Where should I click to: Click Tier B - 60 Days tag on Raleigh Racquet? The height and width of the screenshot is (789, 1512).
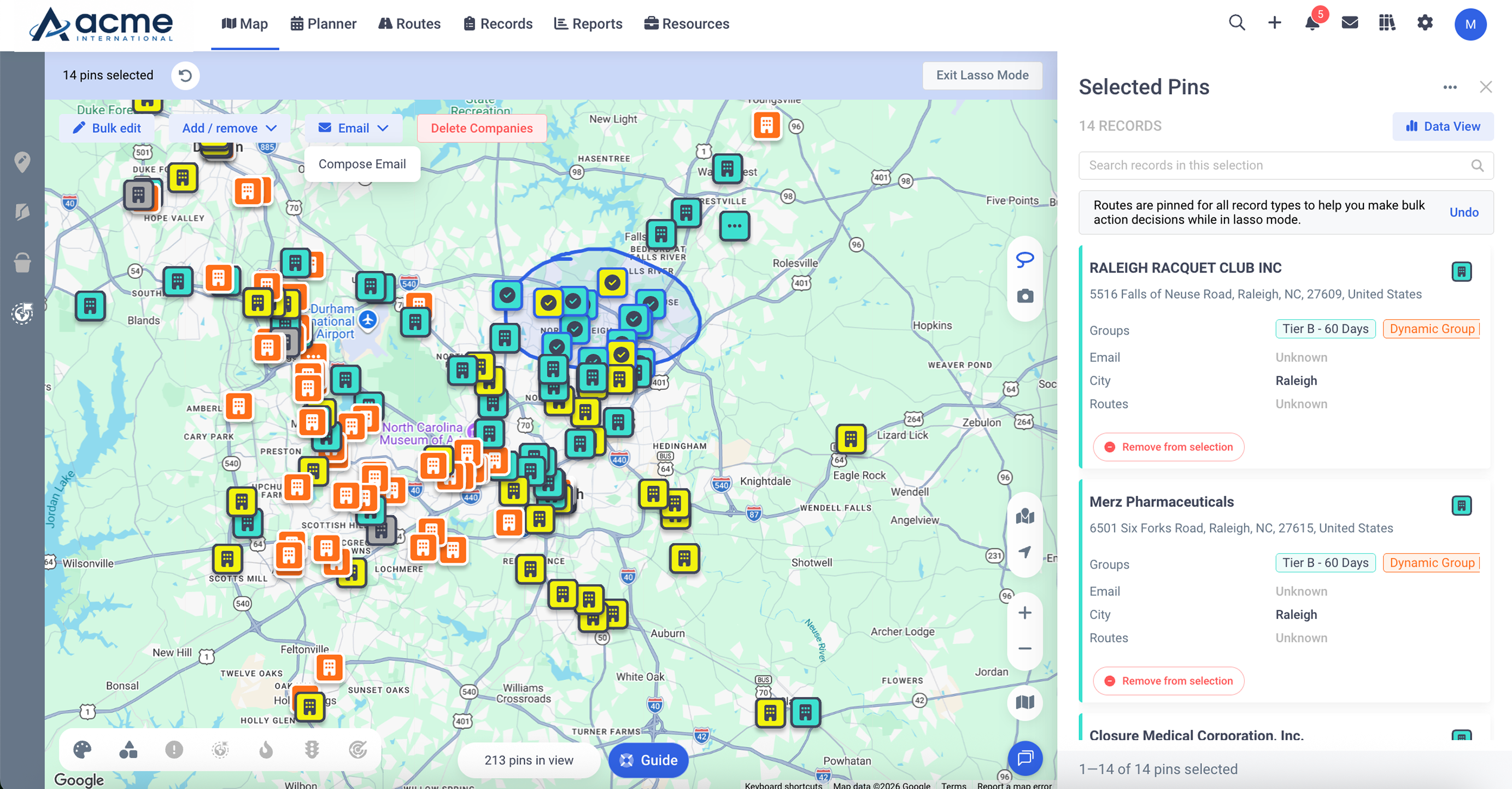click(1326, 329)
